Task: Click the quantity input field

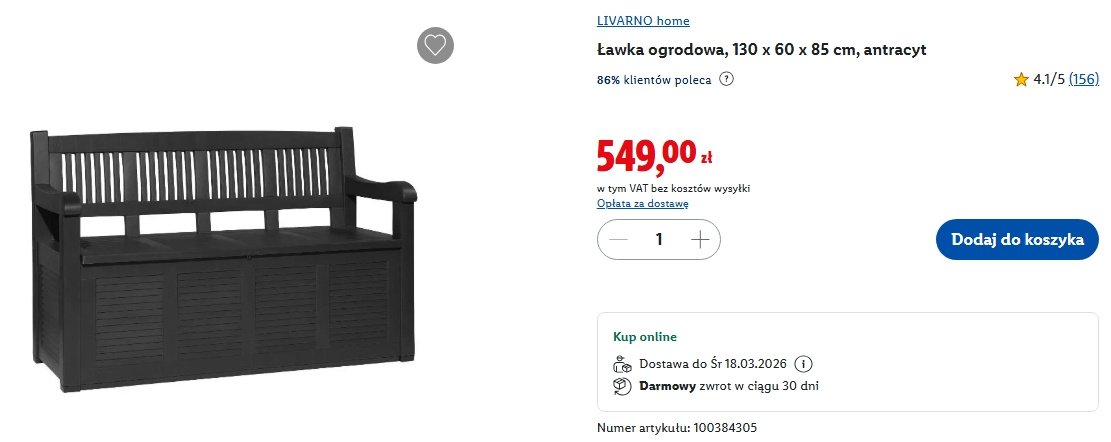Action: (659, 240)
